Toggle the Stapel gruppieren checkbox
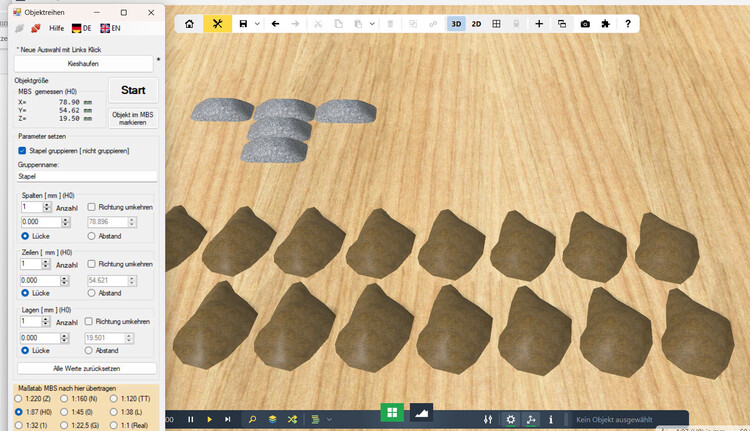The image size is (750, 431). (22, 151)
